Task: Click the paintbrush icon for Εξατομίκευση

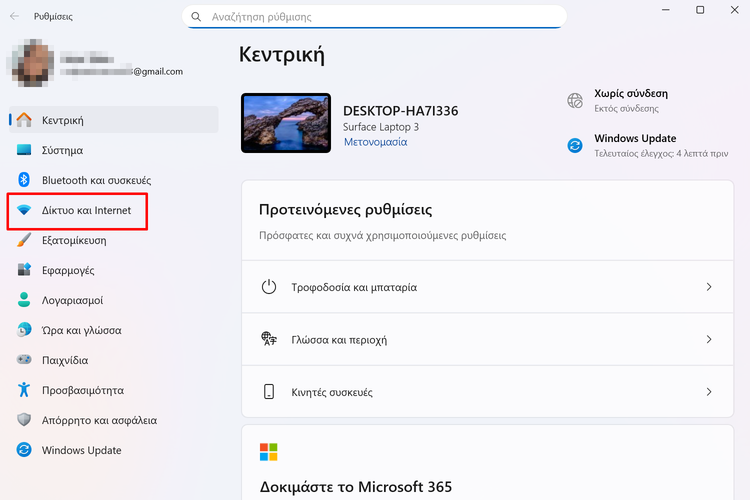Action: pyautogui.click(x=25, y=240)
